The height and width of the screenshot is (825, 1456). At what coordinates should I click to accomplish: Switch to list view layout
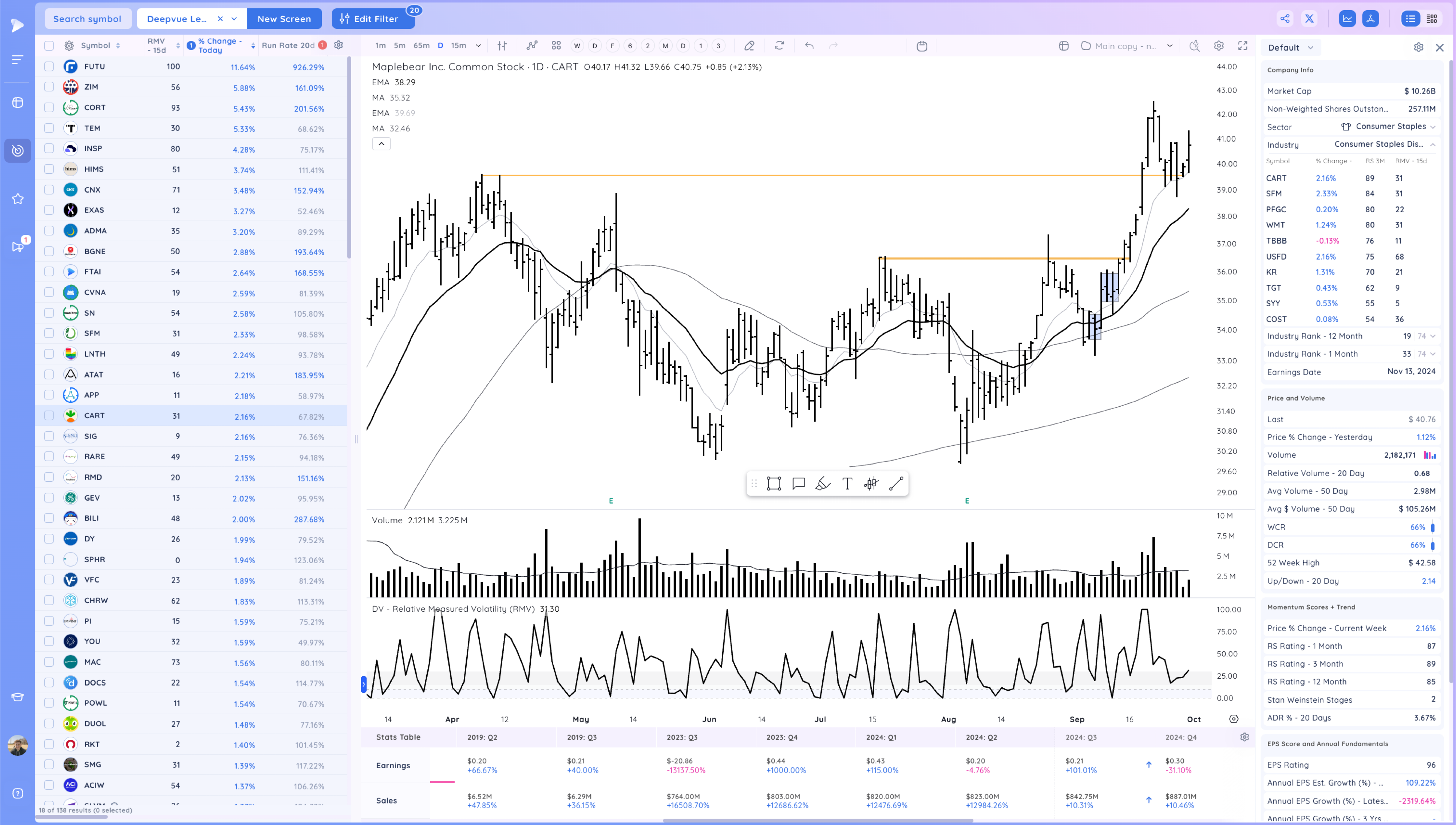(1410, 19)
